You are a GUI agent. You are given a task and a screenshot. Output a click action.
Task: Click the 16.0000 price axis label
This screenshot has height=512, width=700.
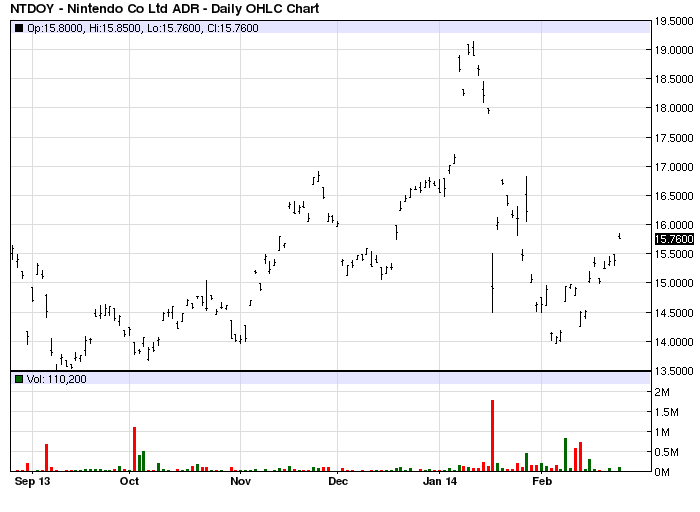[674, 225]
